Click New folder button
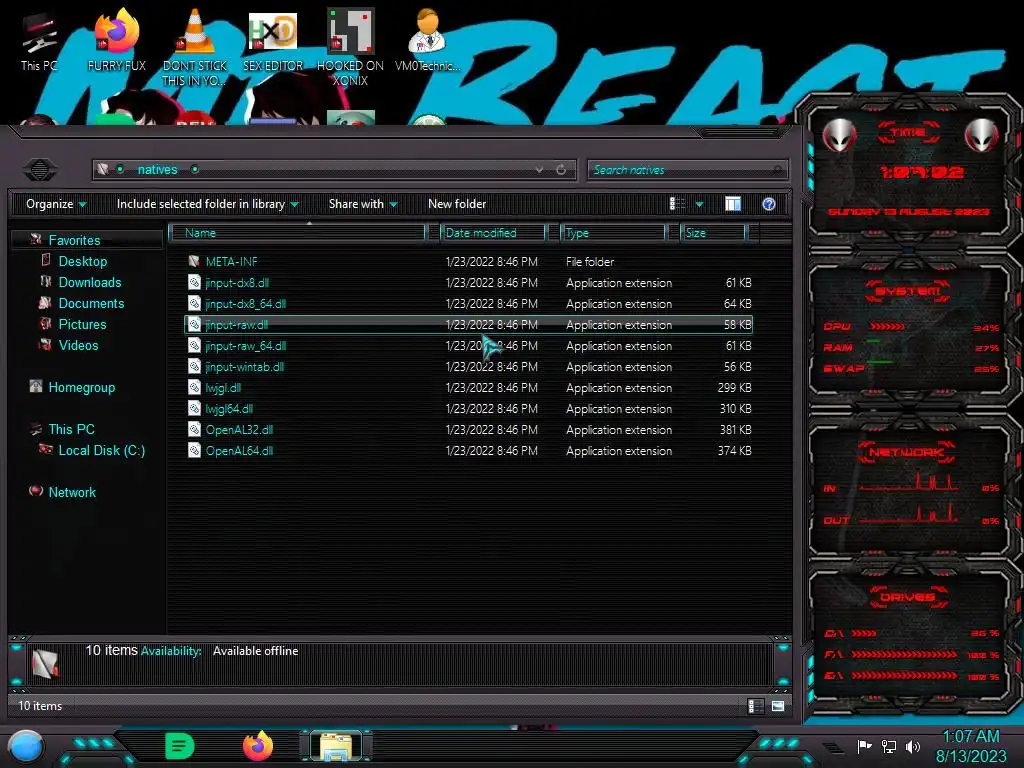1024x768 pixels. pos(457,204)
